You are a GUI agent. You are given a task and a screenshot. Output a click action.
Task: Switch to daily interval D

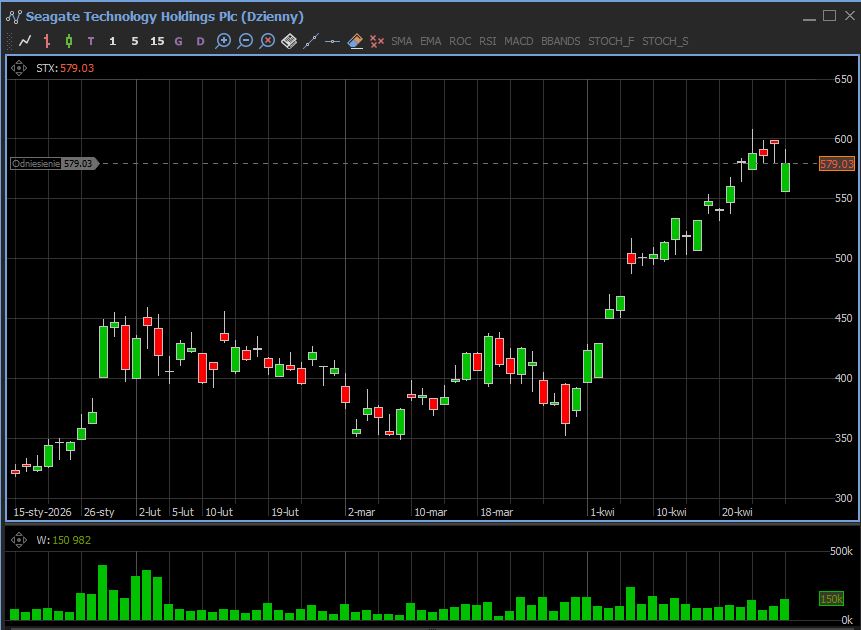(x=200, y=41)
